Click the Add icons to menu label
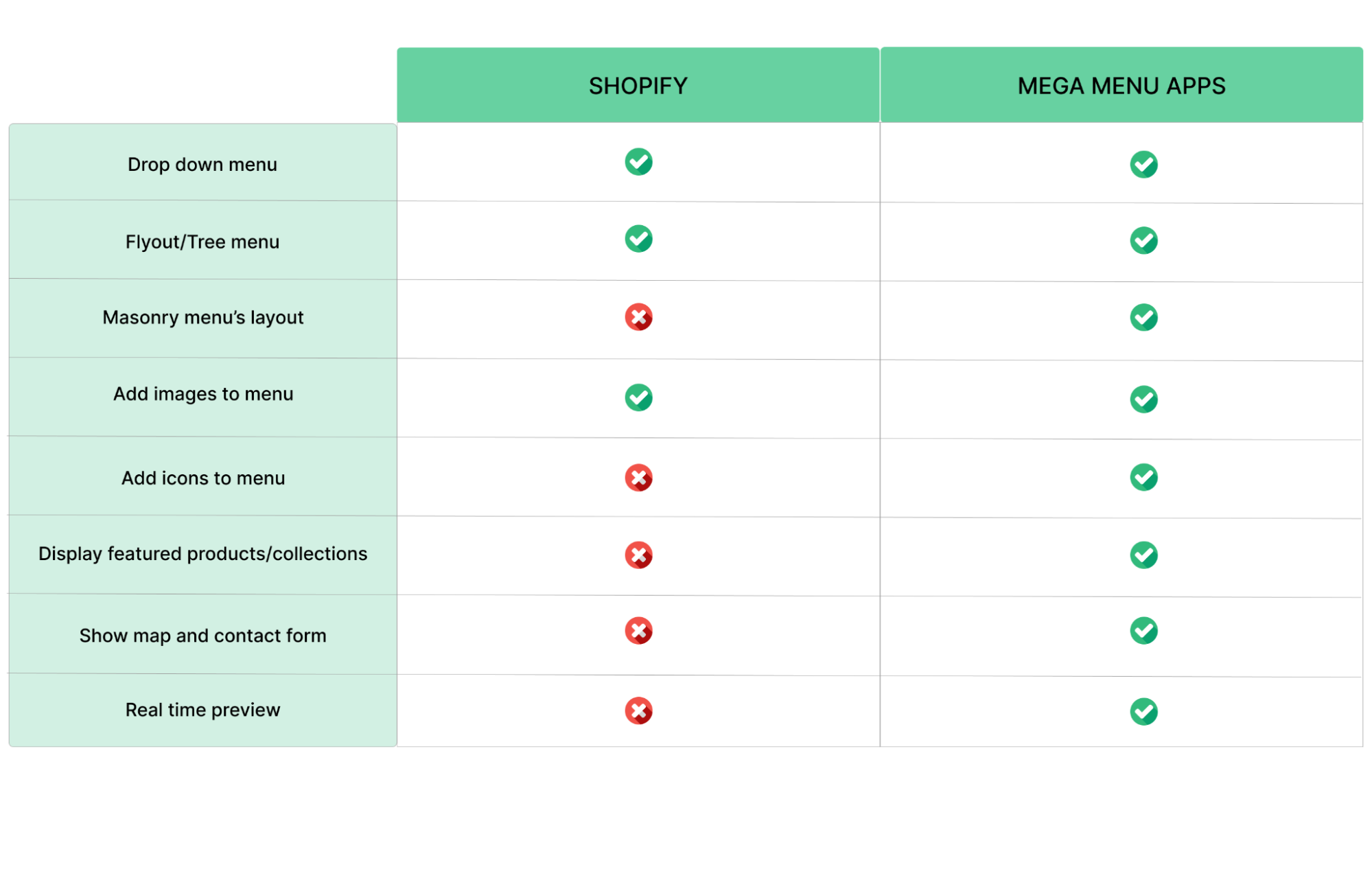 tap(202, 478)
